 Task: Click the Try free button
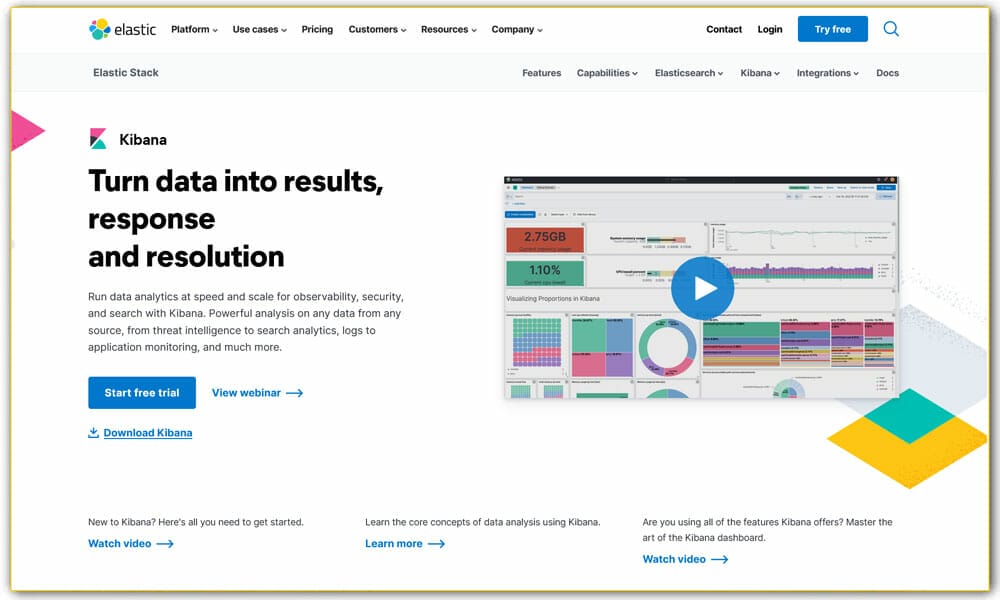(832, 29)
